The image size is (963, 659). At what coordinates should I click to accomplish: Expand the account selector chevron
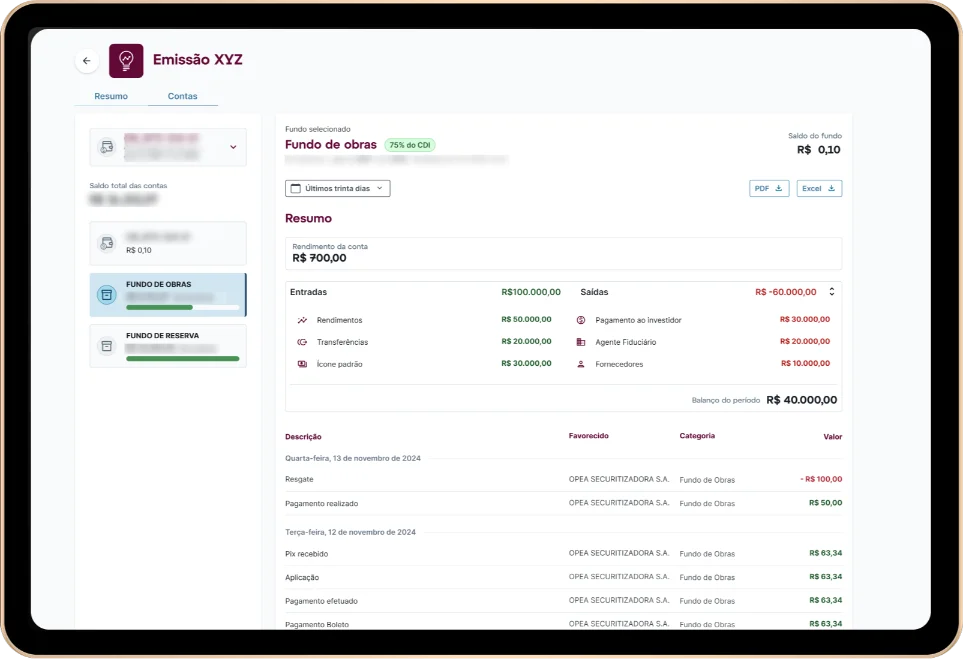233,147
